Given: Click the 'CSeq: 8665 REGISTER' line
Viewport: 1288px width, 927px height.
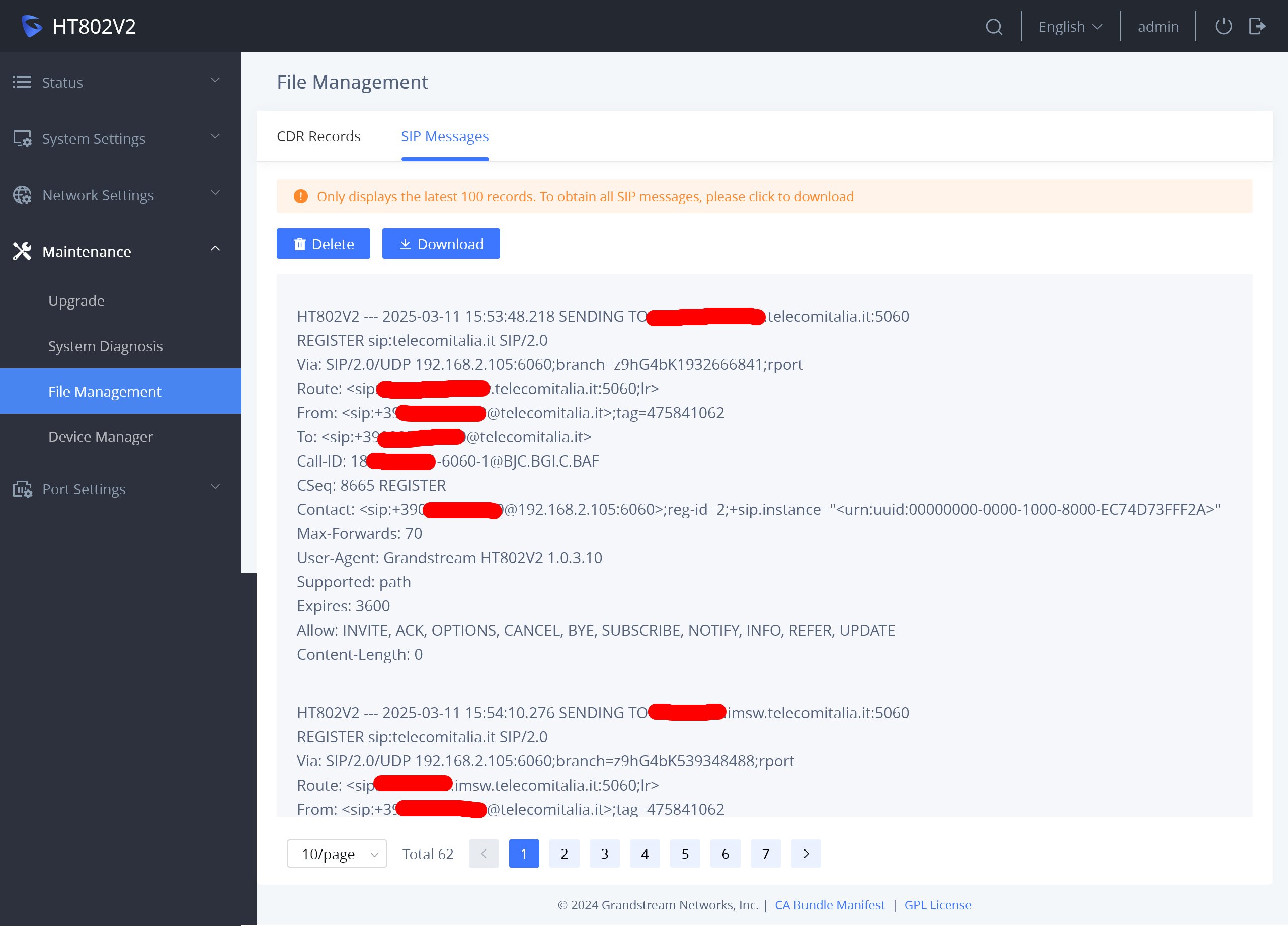Looking at the screenshot, I should point(371,485).
